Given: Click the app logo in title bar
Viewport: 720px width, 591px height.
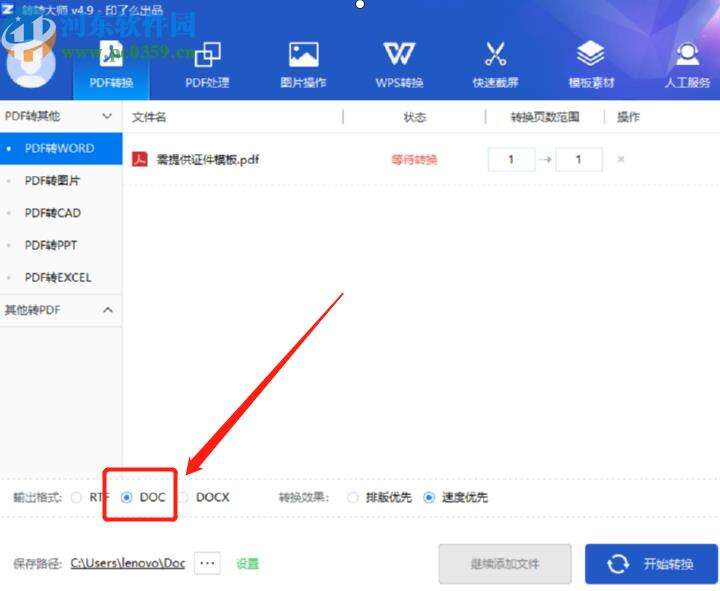Looking at the screenshot, I should (7, 9).
